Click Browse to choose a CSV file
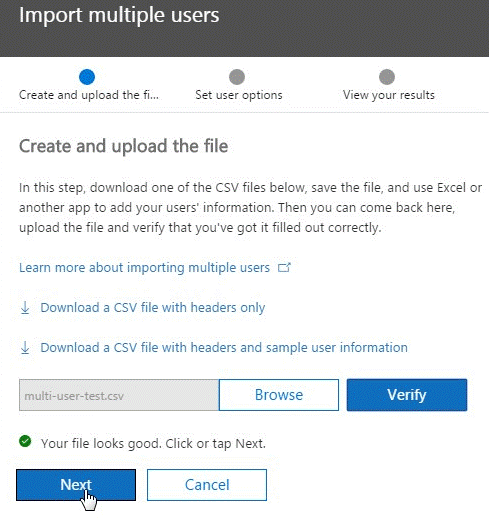This screenshot has height=523, width=489. coord(279,395)
